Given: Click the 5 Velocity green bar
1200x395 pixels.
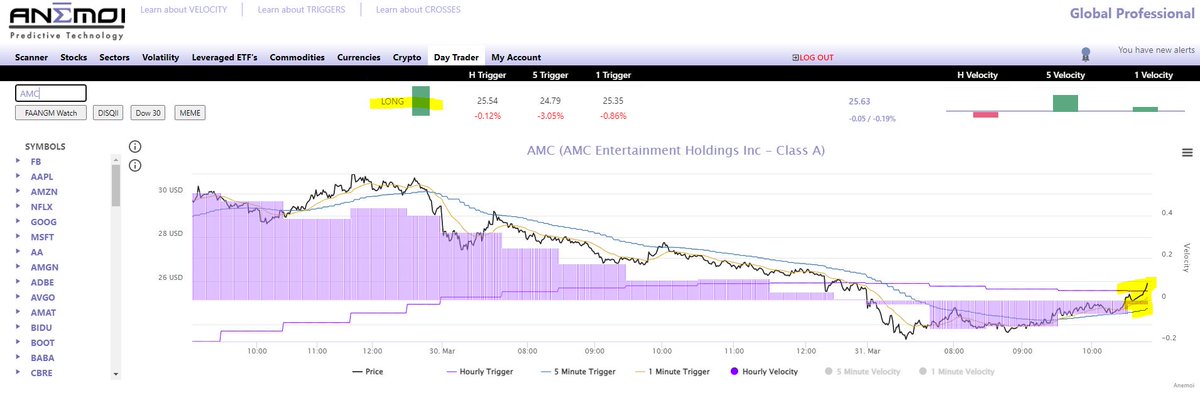Looking at the screenshot, I should click(x=1065, y=103).
